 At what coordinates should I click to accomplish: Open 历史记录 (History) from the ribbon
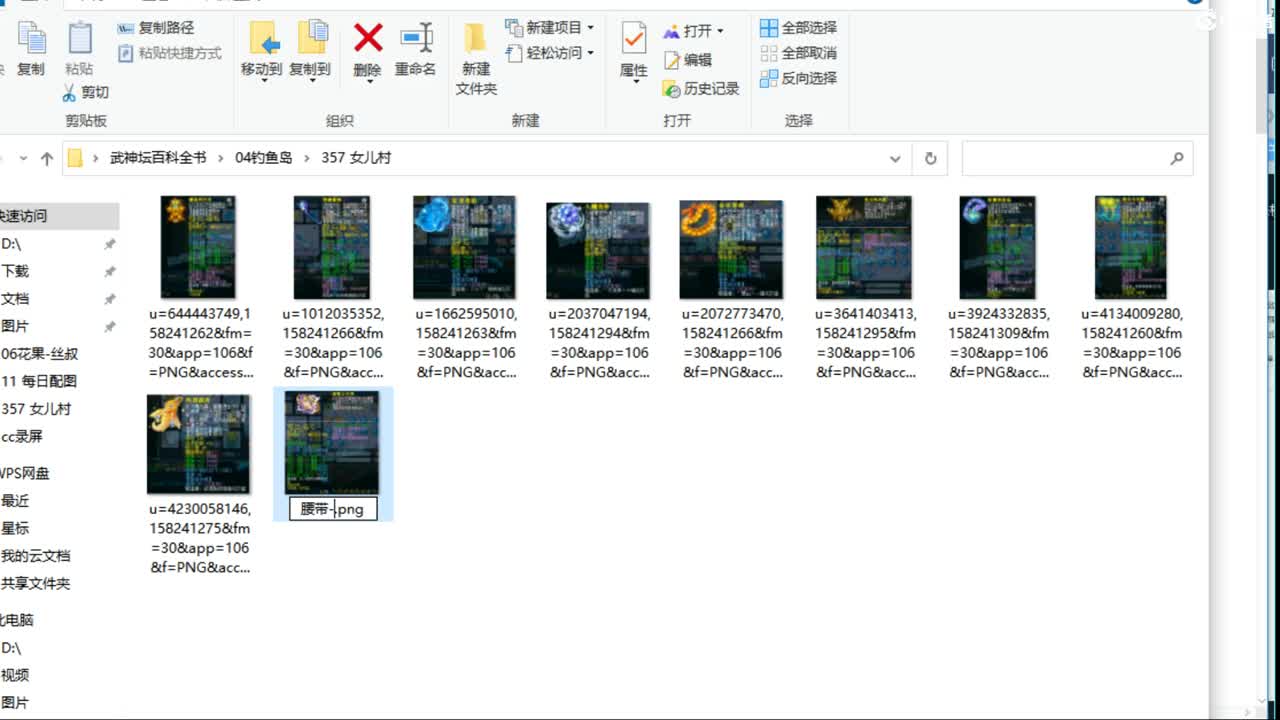[x=701, y=89]
